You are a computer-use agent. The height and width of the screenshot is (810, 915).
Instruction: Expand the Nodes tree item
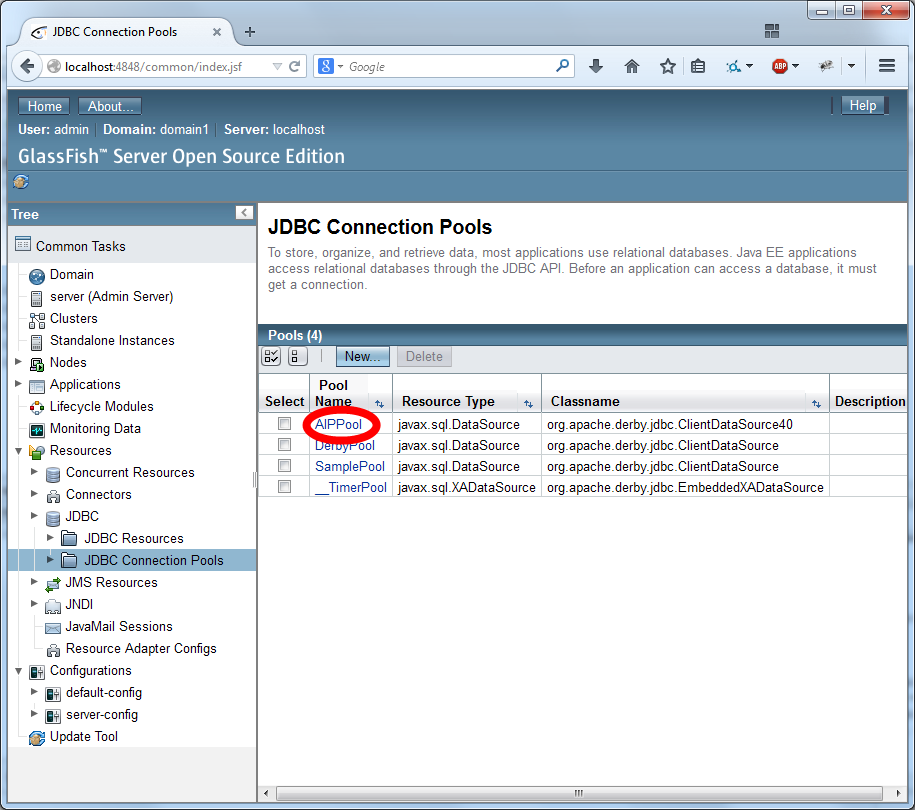pos(18,362)
